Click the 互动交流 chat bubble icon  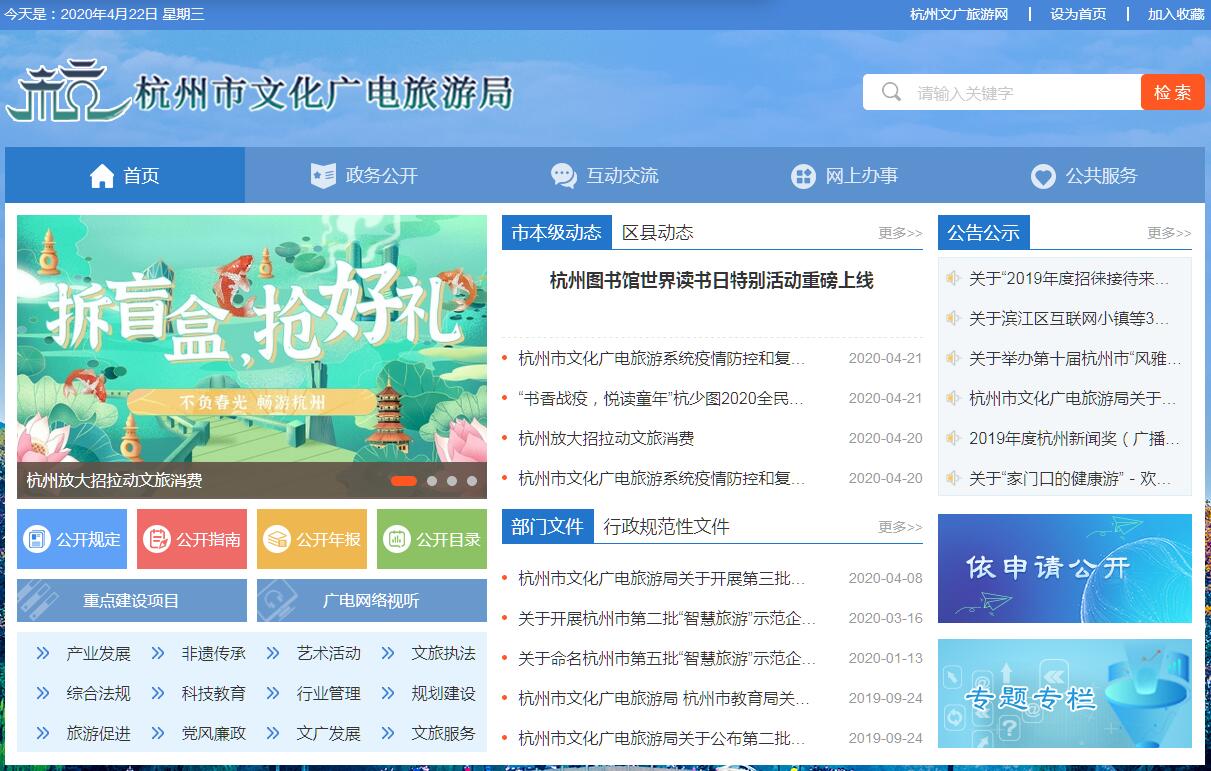[x=564, y=176]
